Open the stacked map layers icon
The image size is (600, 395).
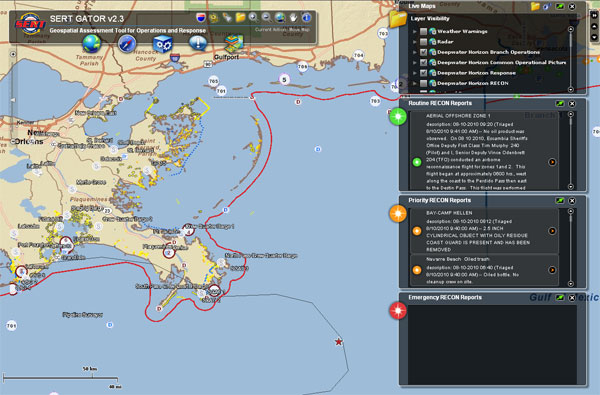coord(234,43)
